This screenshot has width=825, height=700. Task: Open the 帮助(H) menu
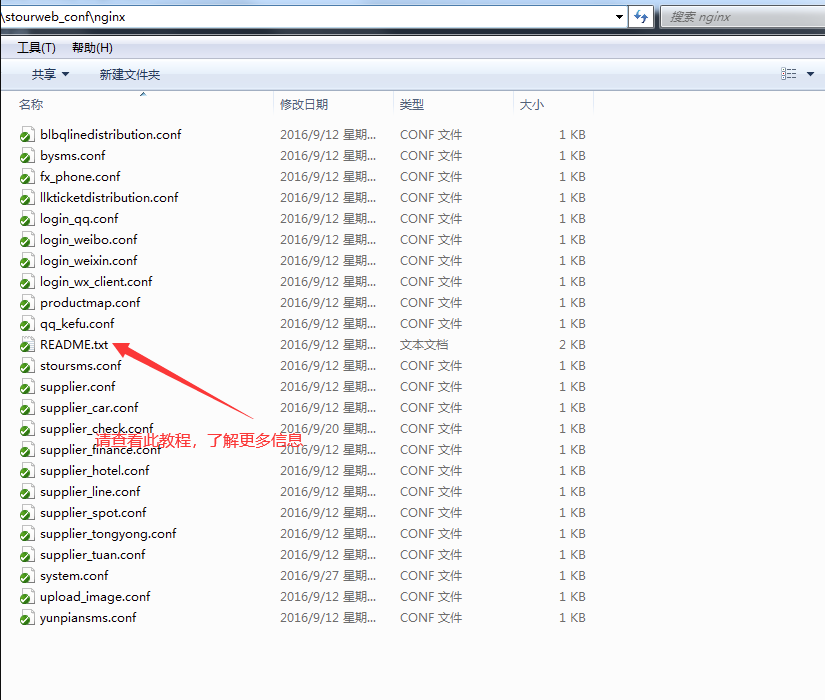click(x=92, y=48)
